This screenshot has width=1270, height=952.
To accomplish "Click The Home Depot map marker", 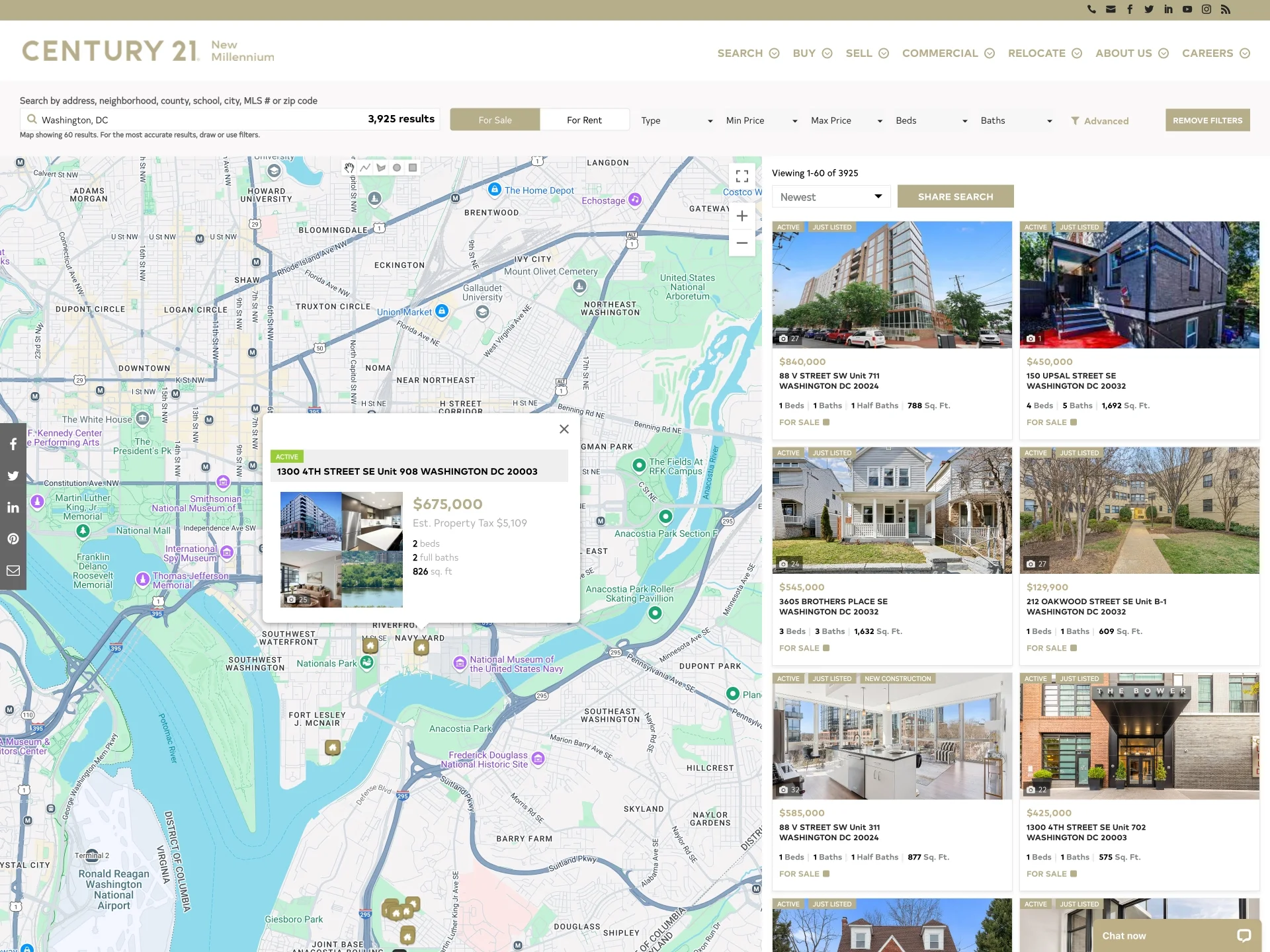I will coord(494,189).
